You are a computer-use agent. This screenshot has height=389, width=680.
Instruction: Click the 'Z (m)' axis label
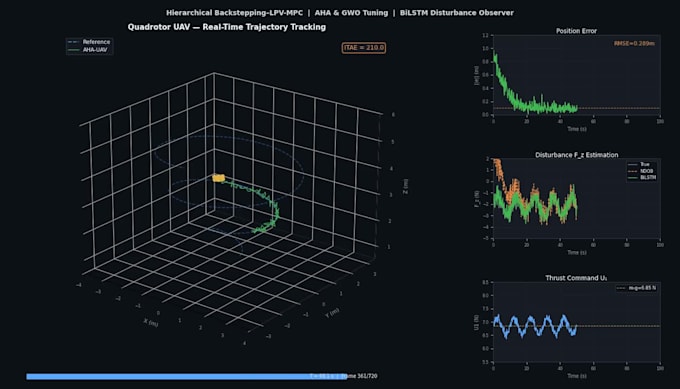click(405, 186)
